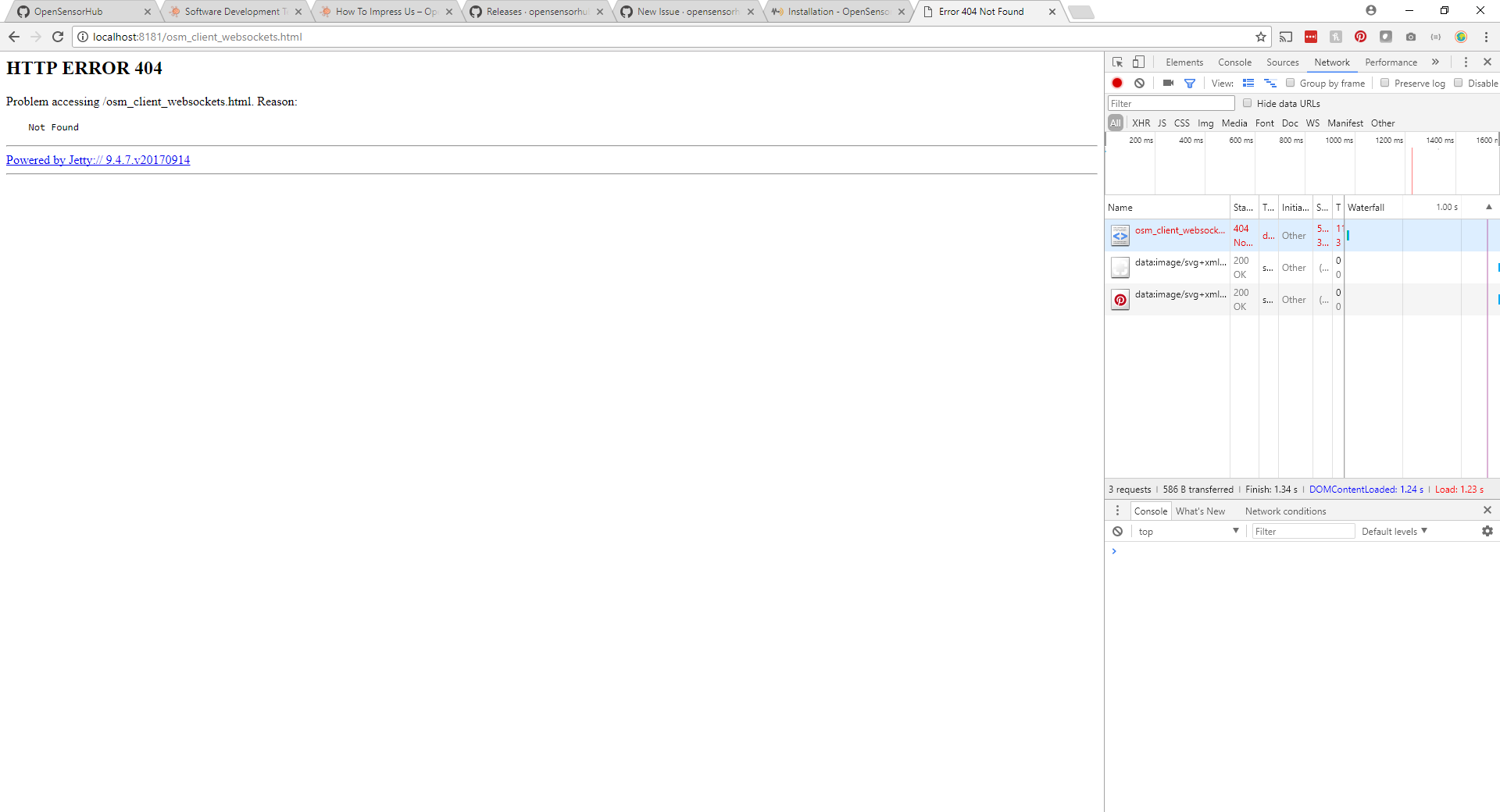The height and width of the screenshot is (812, 1500).
Task: Toggle the device toolbar icon
Action: (1138, 62)
